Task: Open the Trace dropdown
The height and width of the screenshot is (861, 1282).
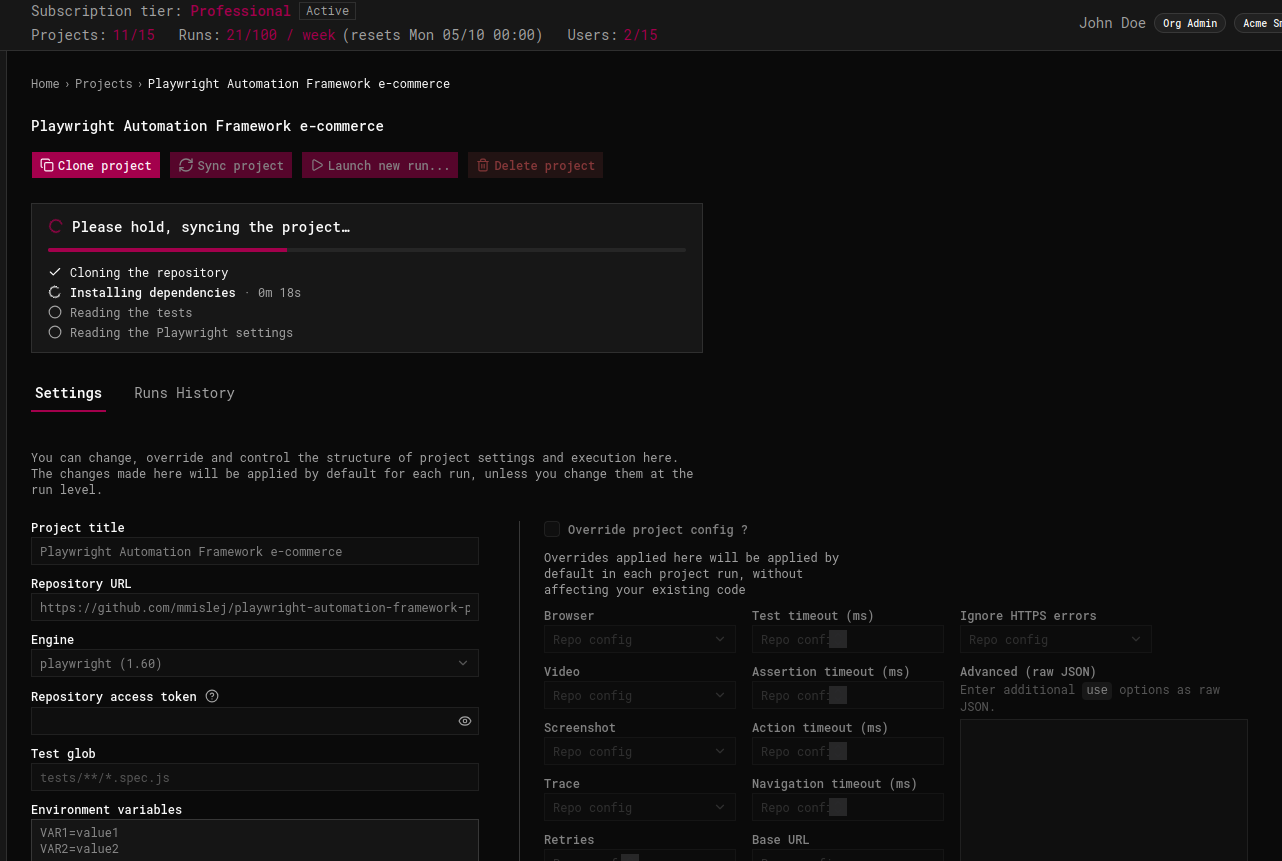Action: 640,807
